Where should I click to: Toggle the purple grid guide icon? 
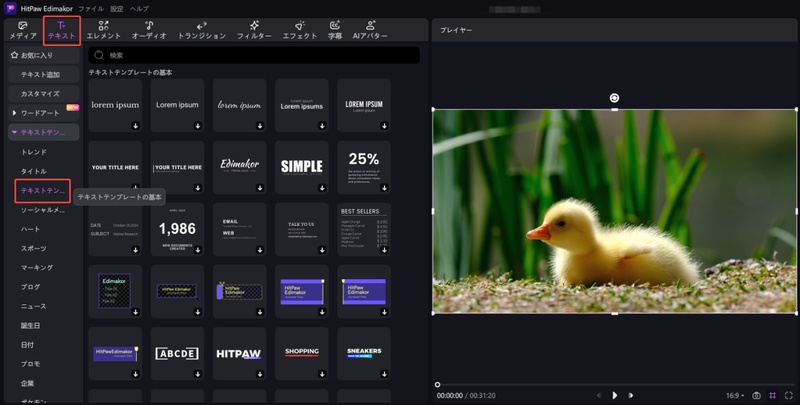pyautogui.click(x=772, y=395)
